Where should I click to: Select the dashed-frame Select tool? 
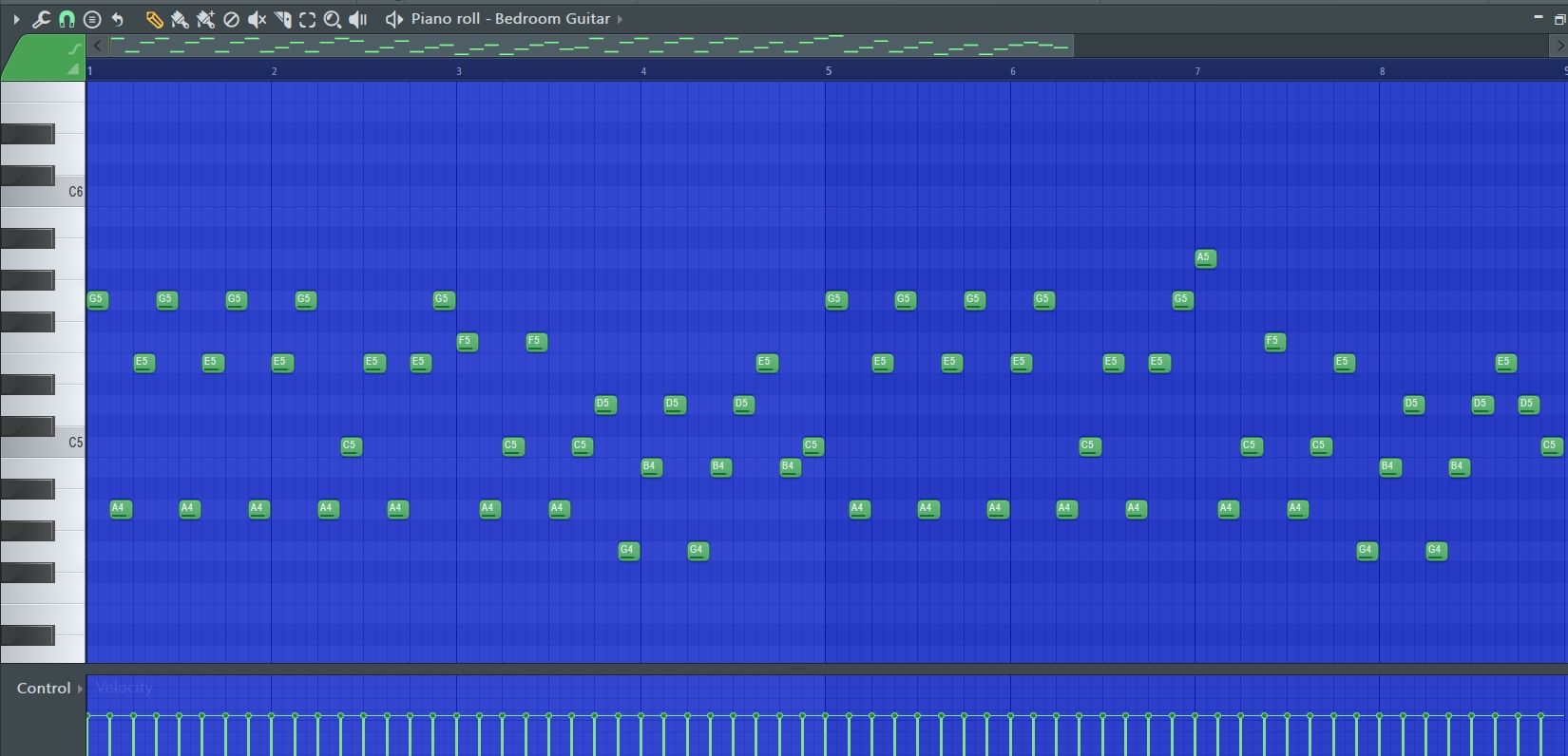click(x=307, y=19)
